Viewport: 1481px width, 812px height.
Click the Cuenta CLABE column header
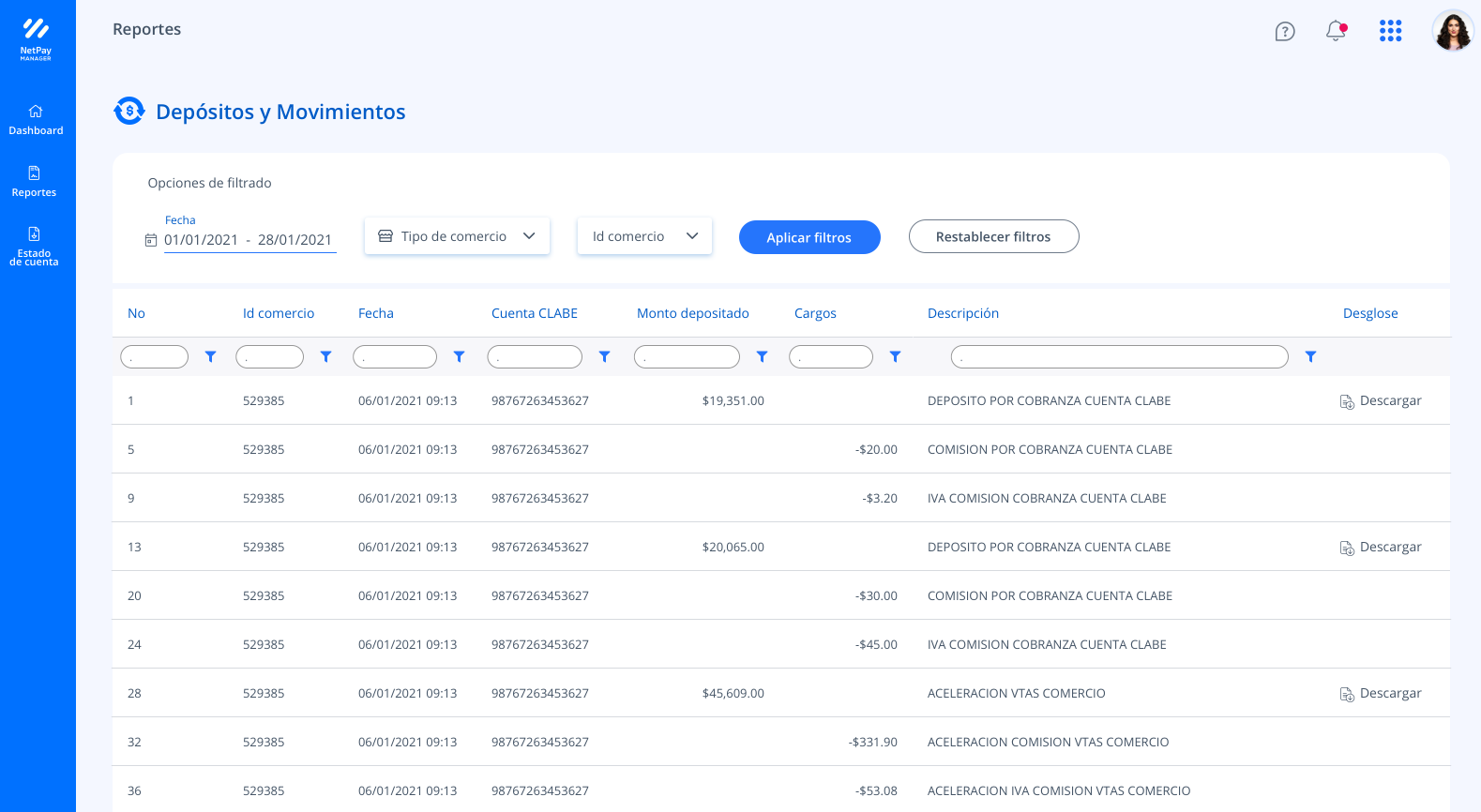pos(535,313)
